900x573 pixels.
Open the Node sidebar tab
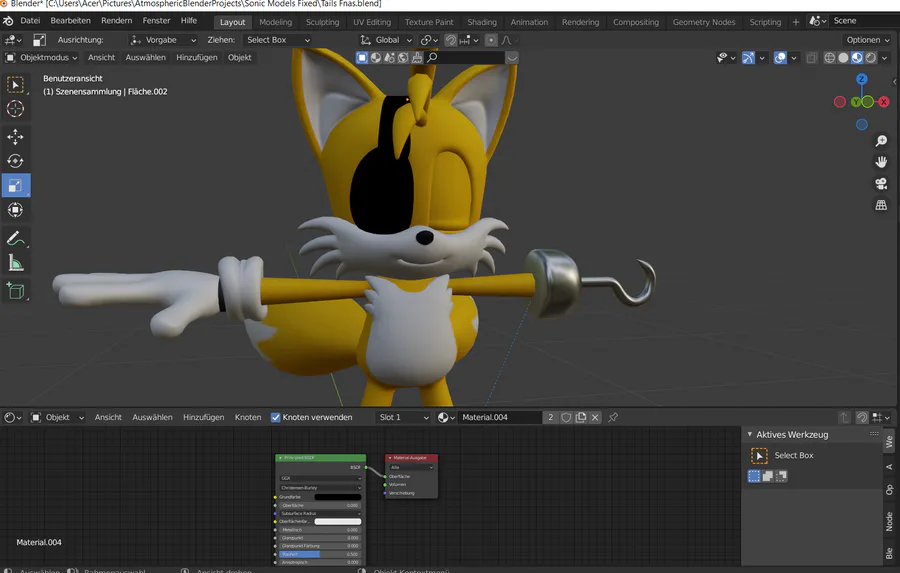tap(889, 521)
